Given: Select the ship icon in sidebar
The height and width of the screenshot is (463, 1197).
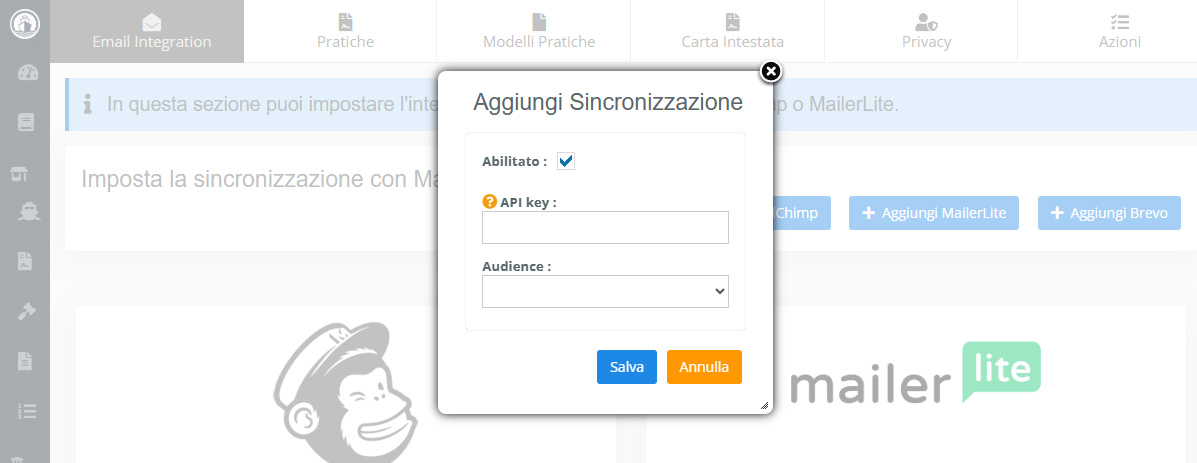Looking at the screenshot, I should click(x=28, y=211).
